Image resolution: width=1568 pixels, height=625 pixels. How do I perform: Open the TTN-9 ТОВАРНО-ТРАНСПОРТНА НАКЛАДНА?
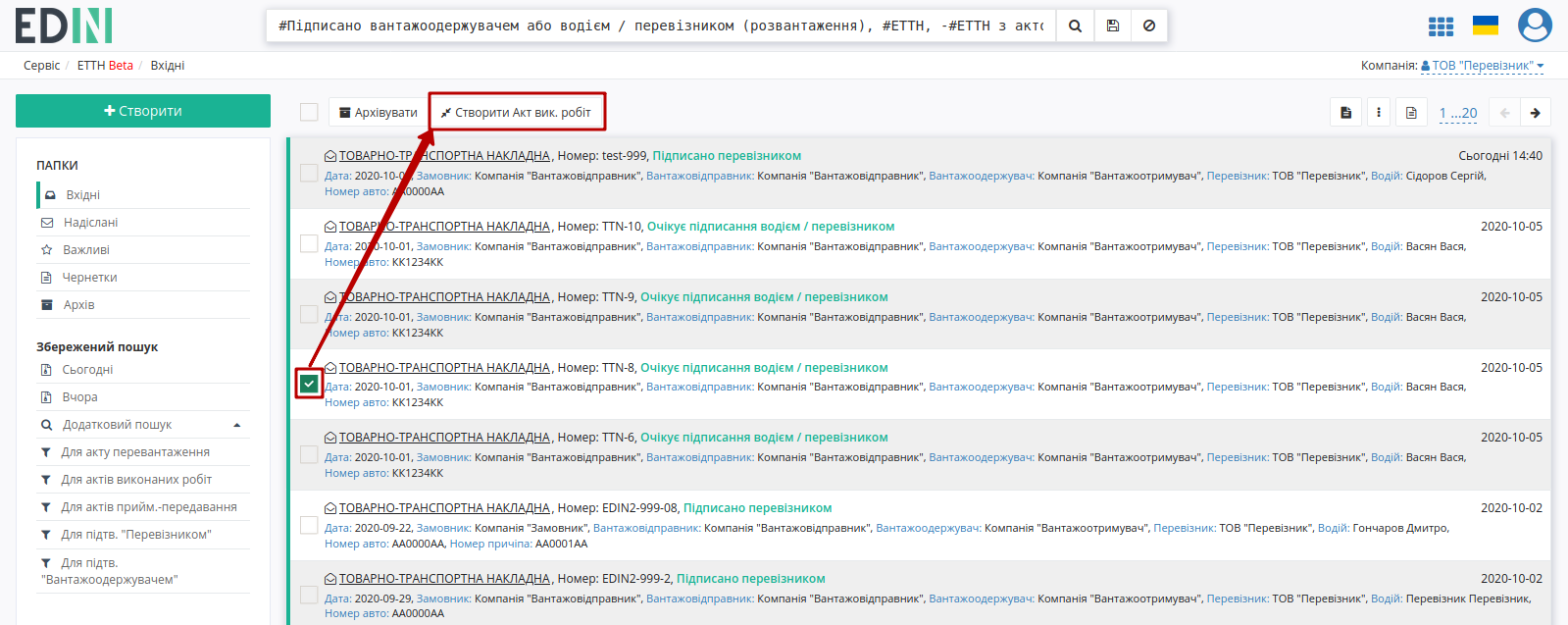[x=444, y=297]
